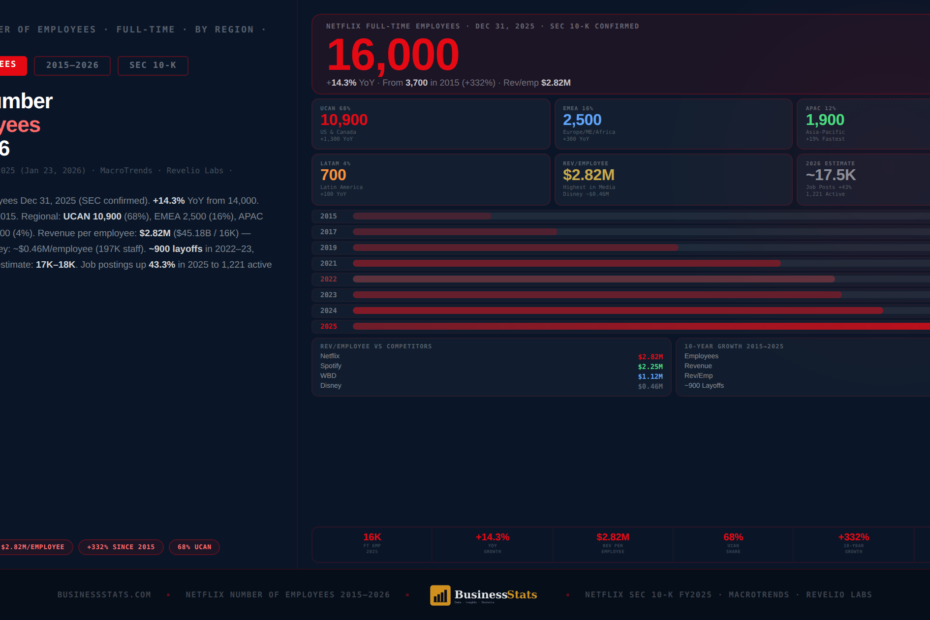Image resolution: width=930 pixels, height=620 pixels.
Task: Click the 68% UCAN pill badge
Action: pos(195,547)
